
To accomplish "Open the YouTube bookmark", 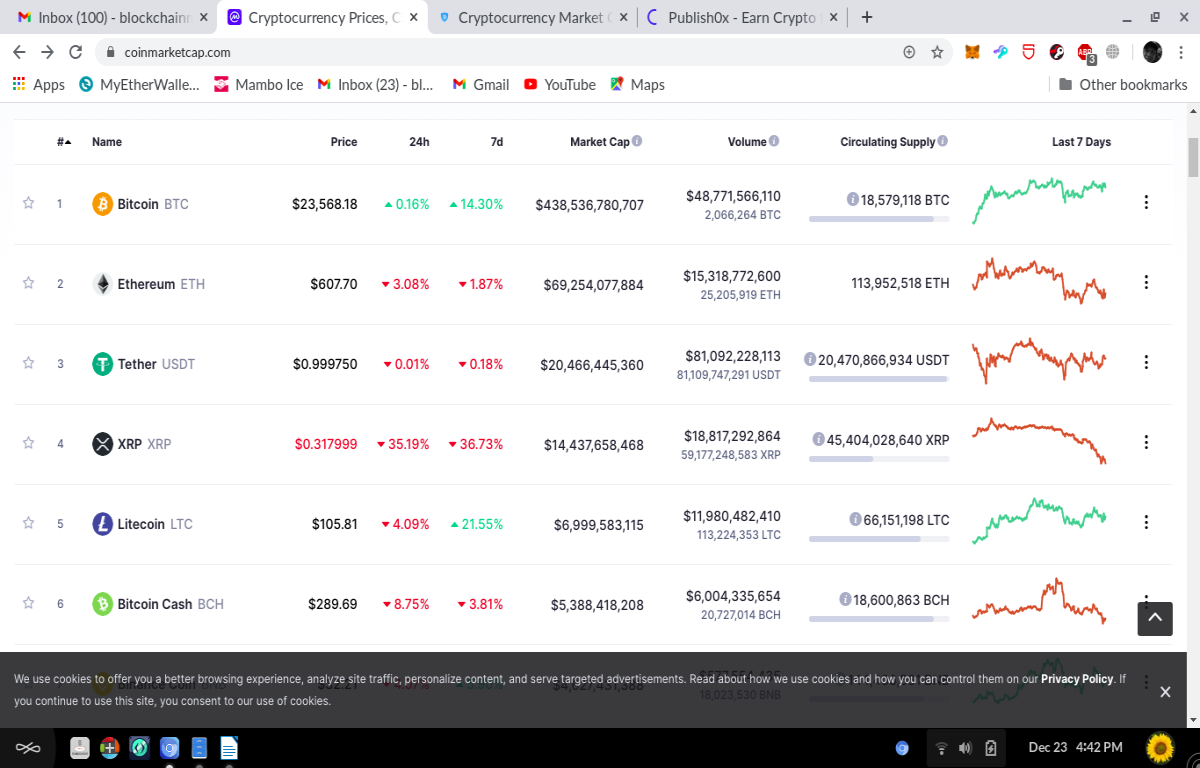I will coord(560,85).
